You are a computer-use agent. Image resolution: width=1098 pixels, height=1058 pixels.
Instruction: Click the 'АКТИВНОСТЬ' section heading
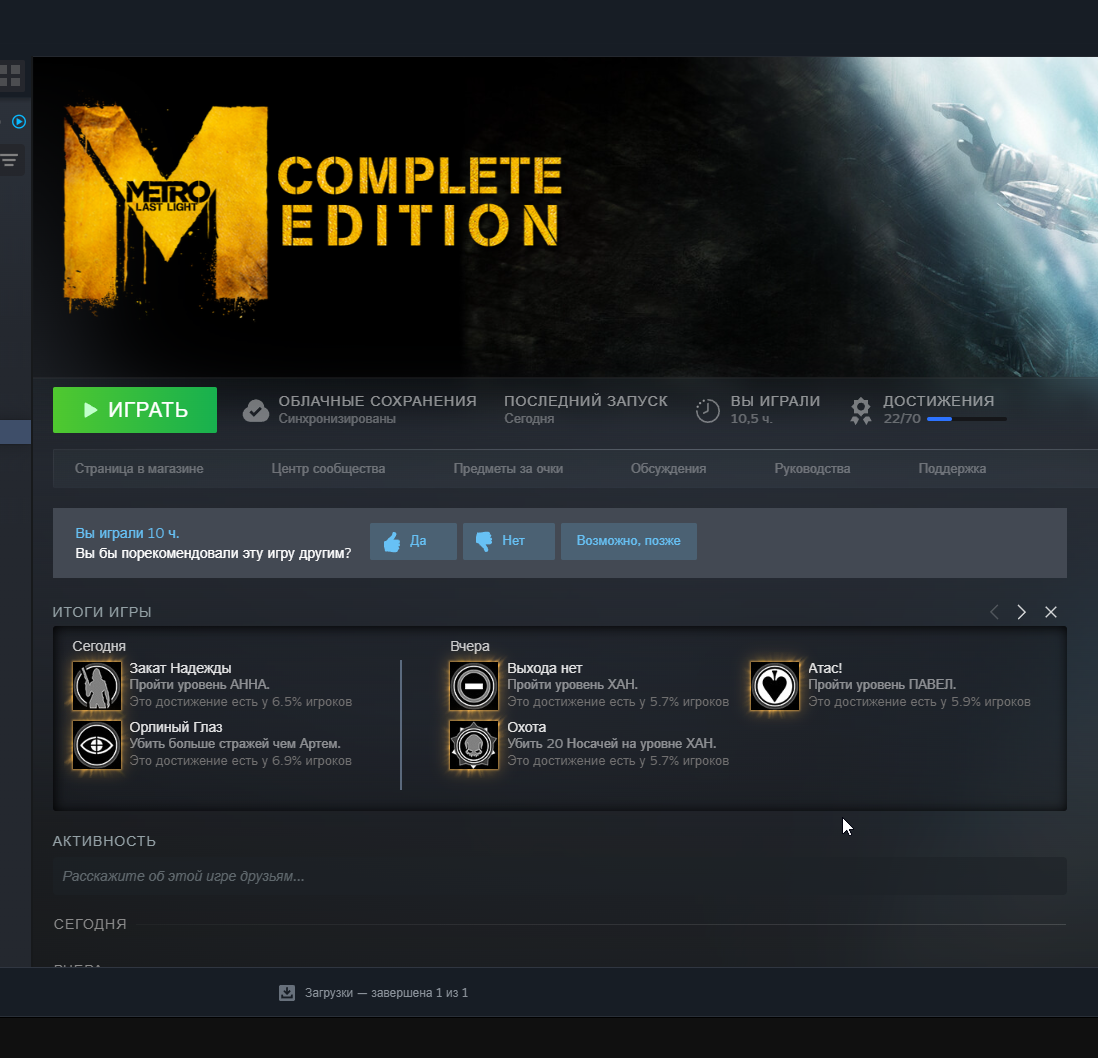(104, 841)
